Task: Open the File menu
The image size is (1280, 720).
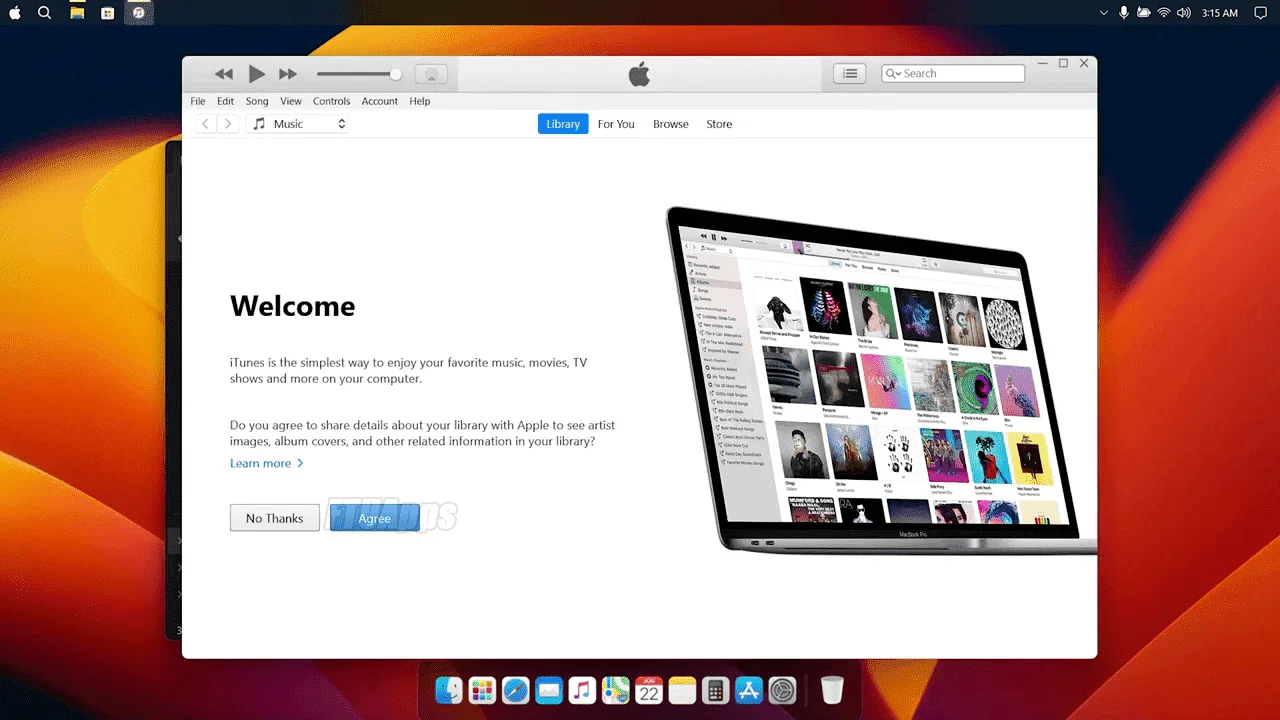Action: 198,101
